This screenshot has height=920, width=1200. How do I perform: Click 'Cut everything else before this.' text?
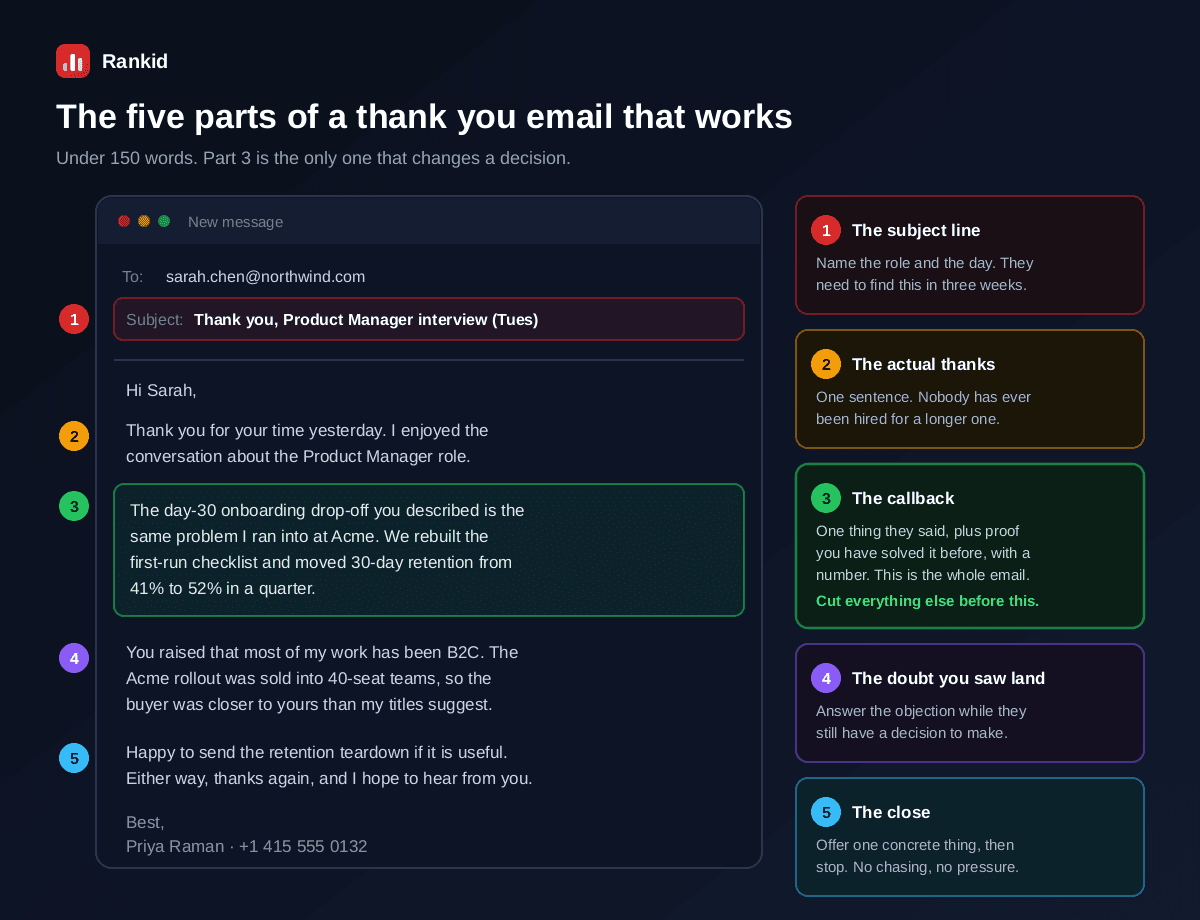pos(927,601)
